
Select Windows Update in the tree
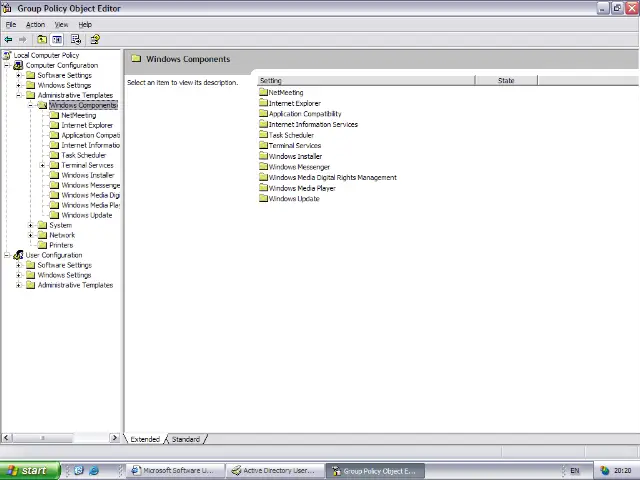[x=87, y=215]
